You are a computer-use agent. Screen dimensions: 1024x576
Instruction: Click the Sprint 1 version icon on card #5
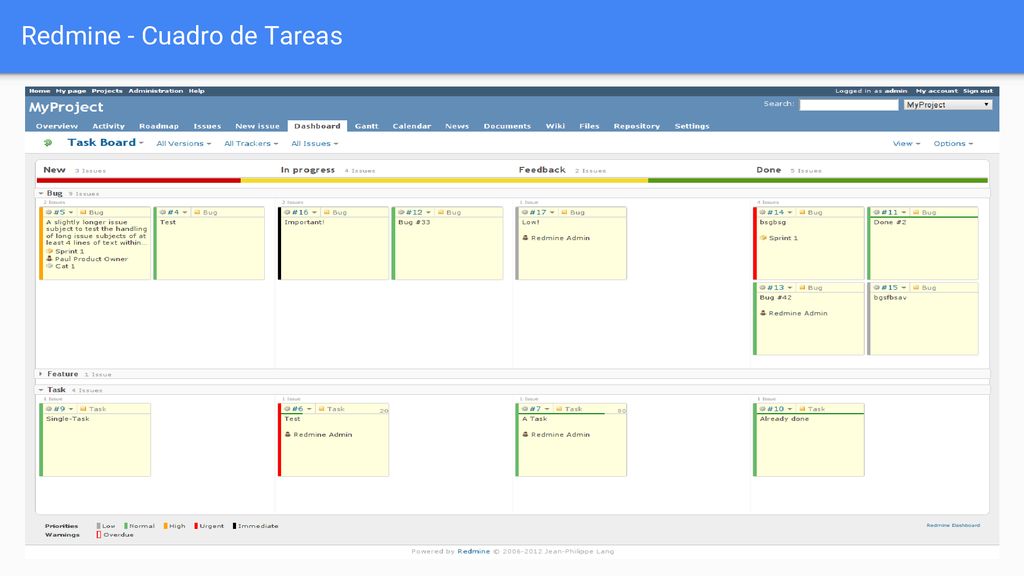pos(50,251)
